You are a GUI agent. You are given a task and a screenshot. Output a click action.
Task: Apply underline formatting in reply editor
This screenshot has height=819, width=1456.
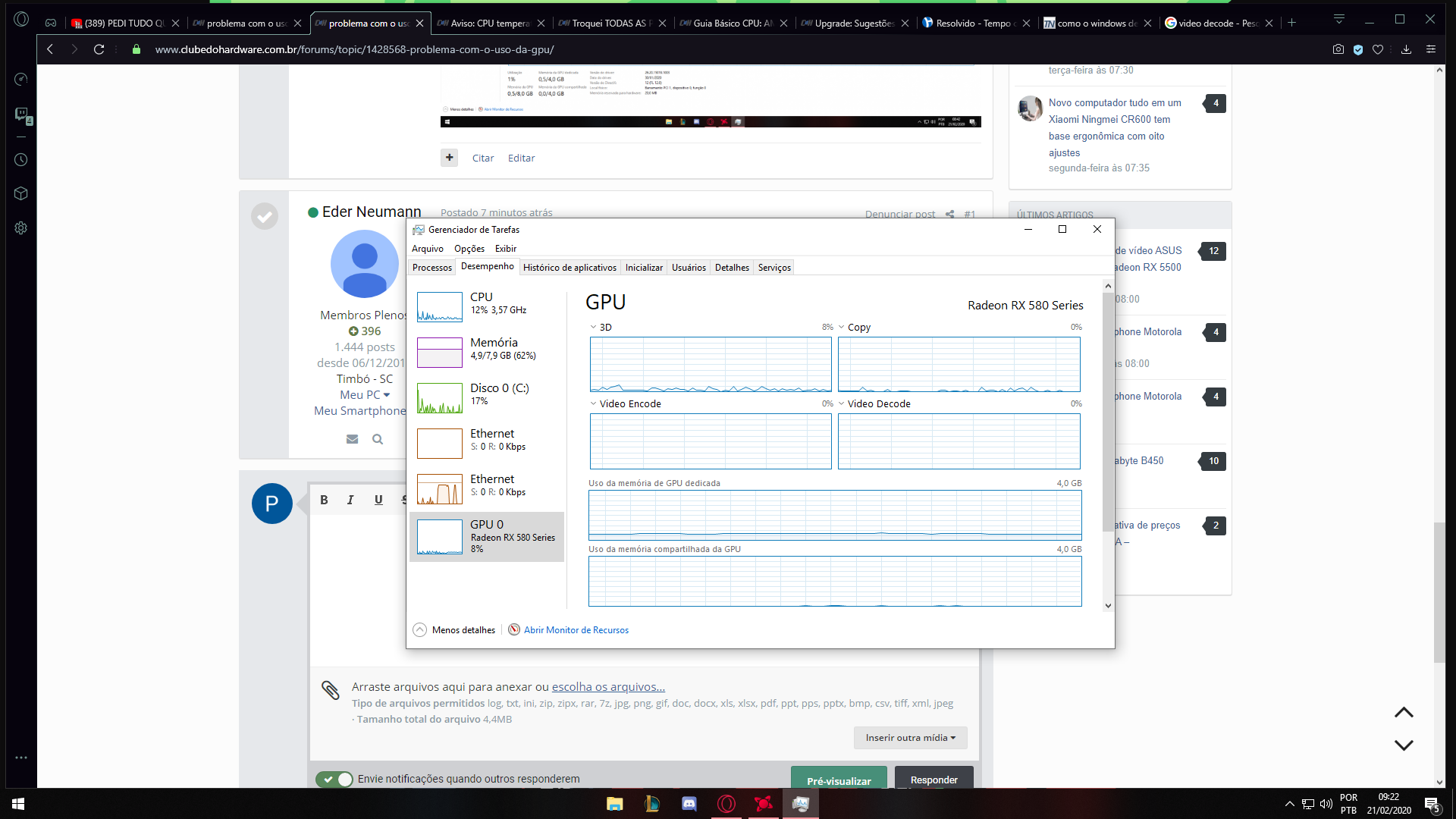378,500
